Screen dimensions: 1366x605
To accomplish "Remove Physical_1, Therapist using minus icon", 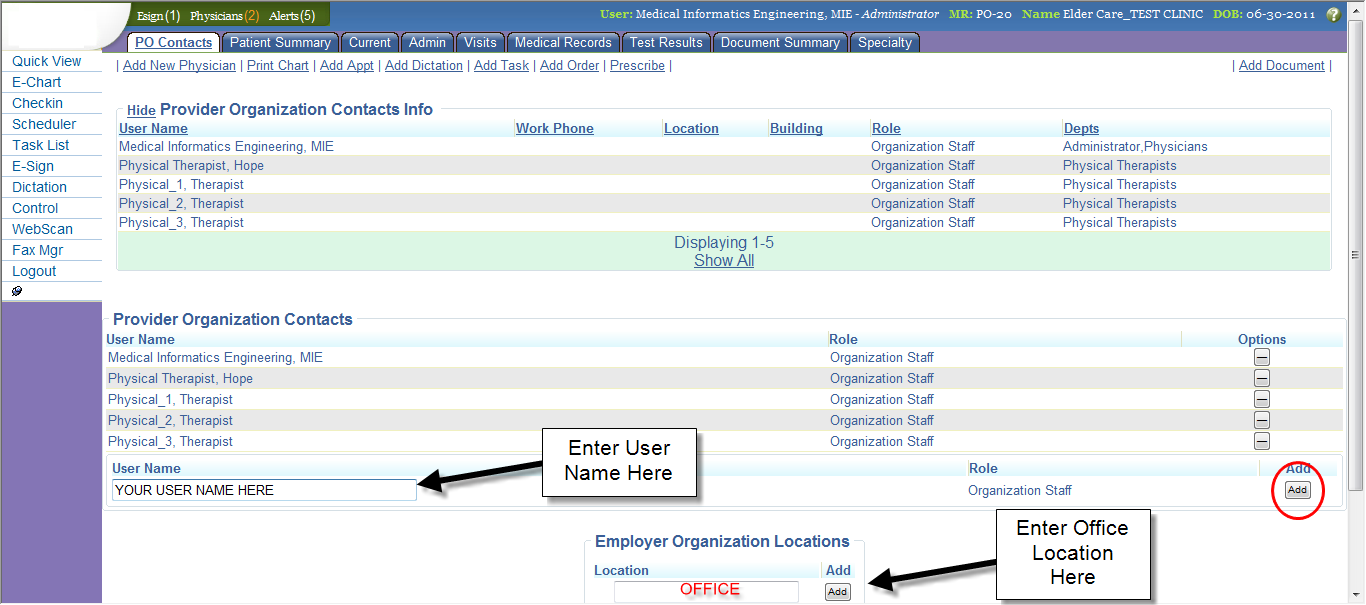I will pos(1262,399).
